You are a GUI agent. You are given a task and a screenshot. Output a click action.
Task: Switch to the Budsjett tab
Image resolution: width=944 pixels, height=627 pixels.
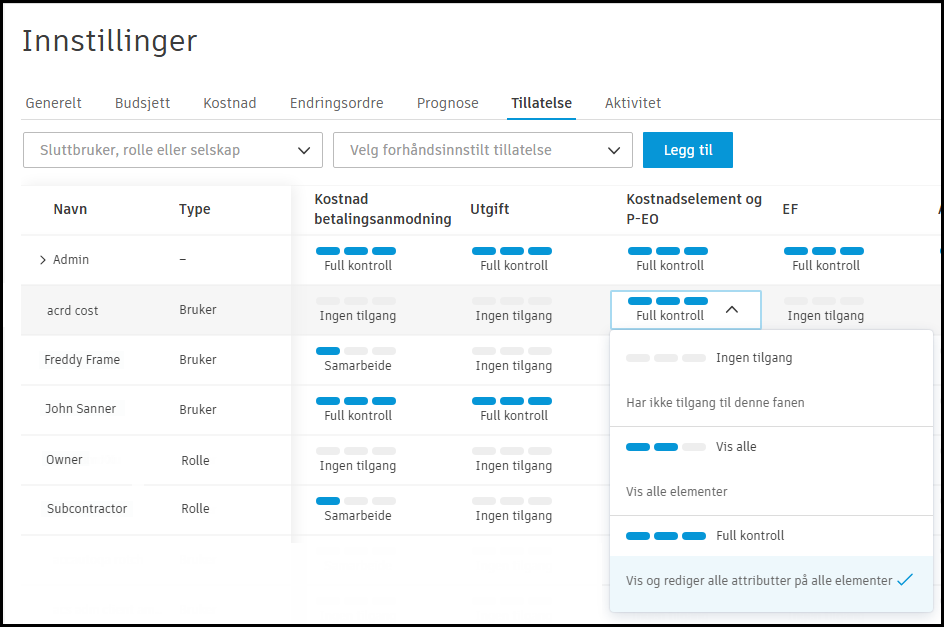142,103
